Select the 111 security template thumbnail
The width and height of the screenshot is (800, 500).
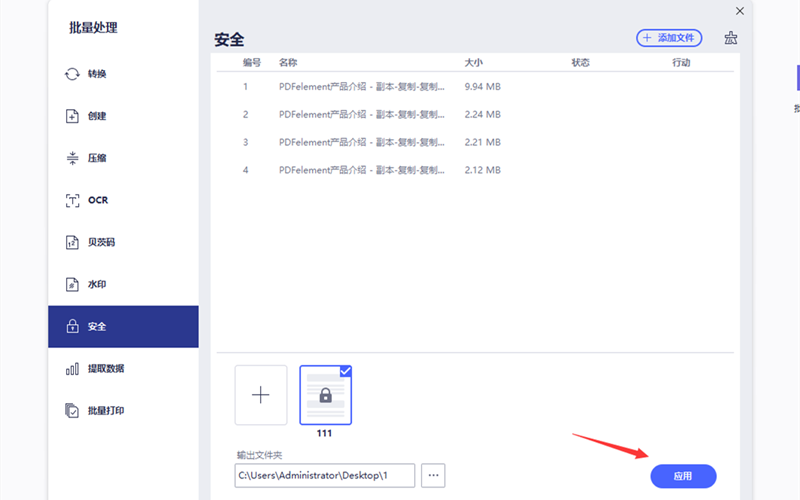click(x=326, y=395)
